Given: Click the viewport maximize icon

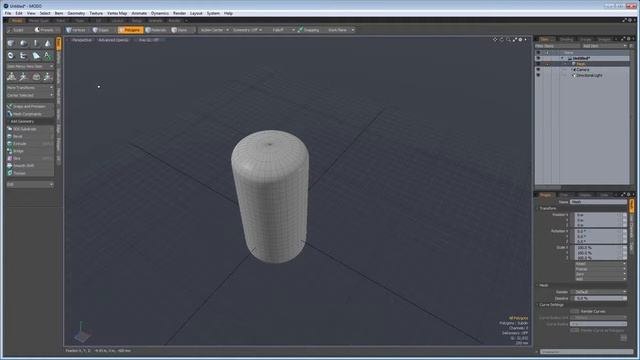Looking at the screenshot, I should 514,40.
